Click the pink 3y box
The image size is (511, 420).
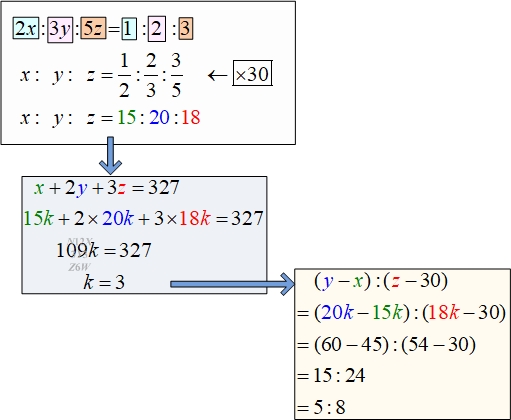pos(60,30)
